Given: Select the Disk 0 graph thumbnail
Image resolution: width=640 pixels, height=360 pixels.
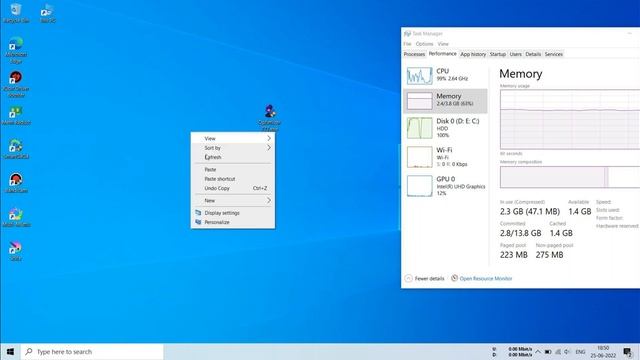Looking at the screenshot, I should pos(419,128).
